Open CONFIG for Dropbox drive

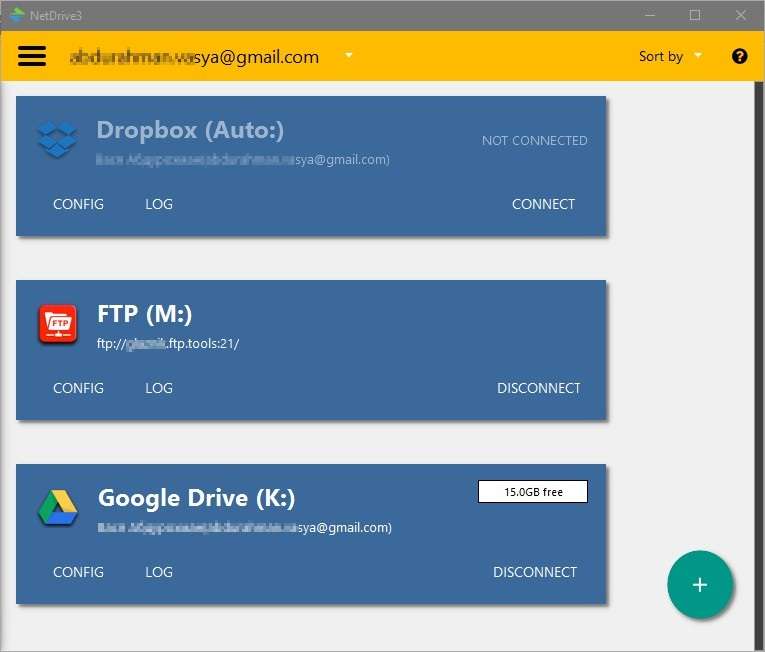click(78, 204)
